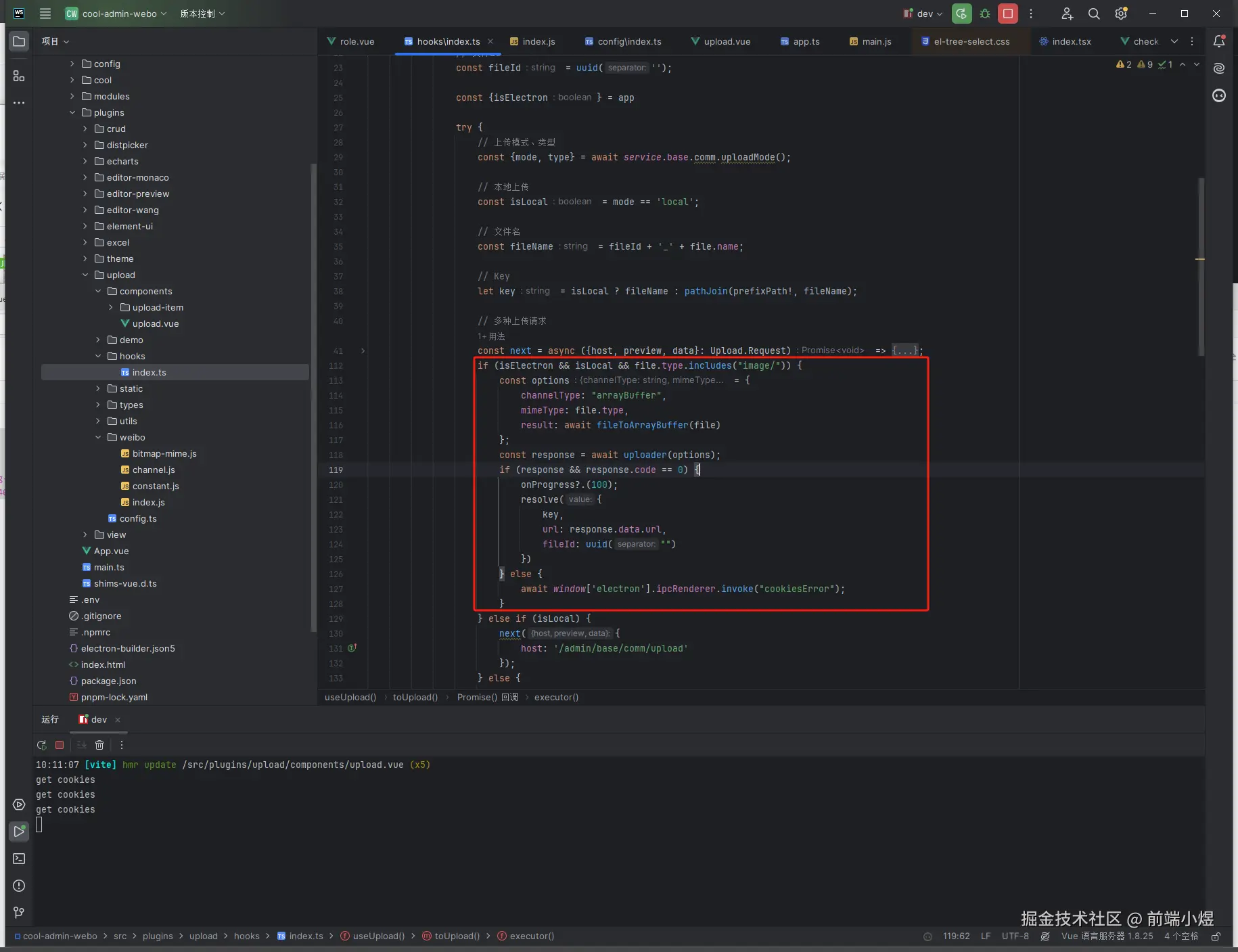Select bitmap-mime.js in the tree
The width and height of the screenshot is (1238, 952).
(x=164, y=453)
